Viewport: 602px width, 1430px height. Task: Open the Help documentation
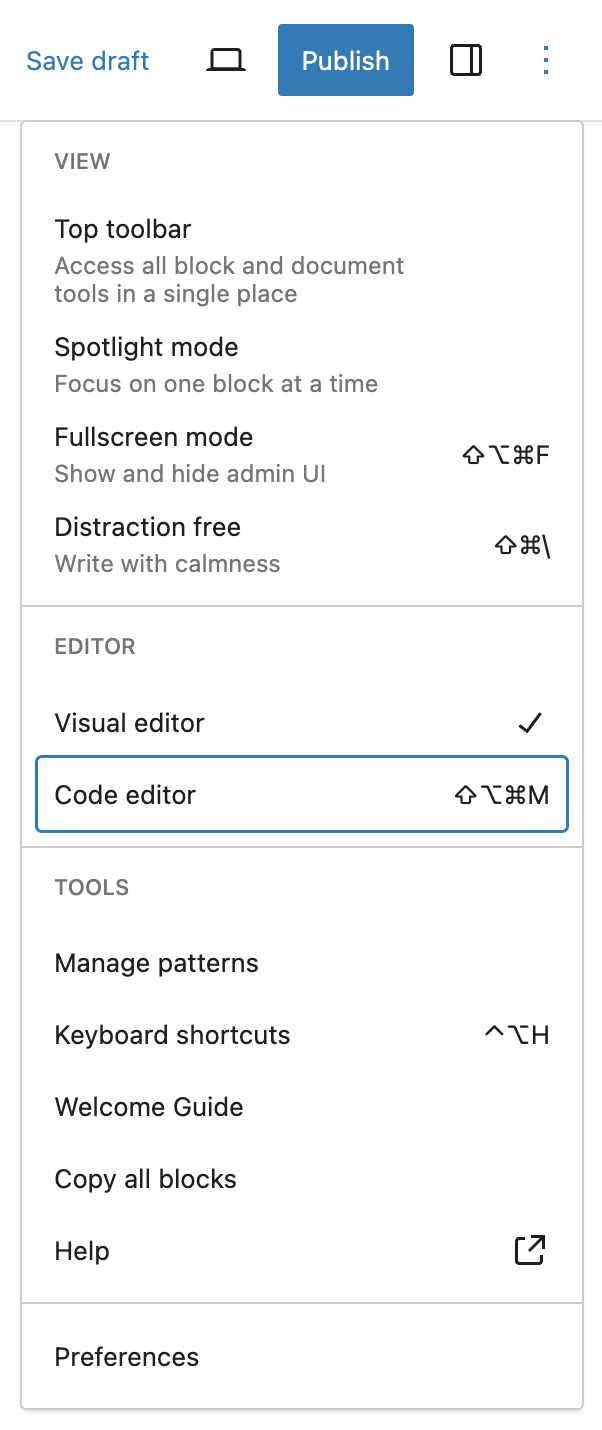(x=82, y=1250)
